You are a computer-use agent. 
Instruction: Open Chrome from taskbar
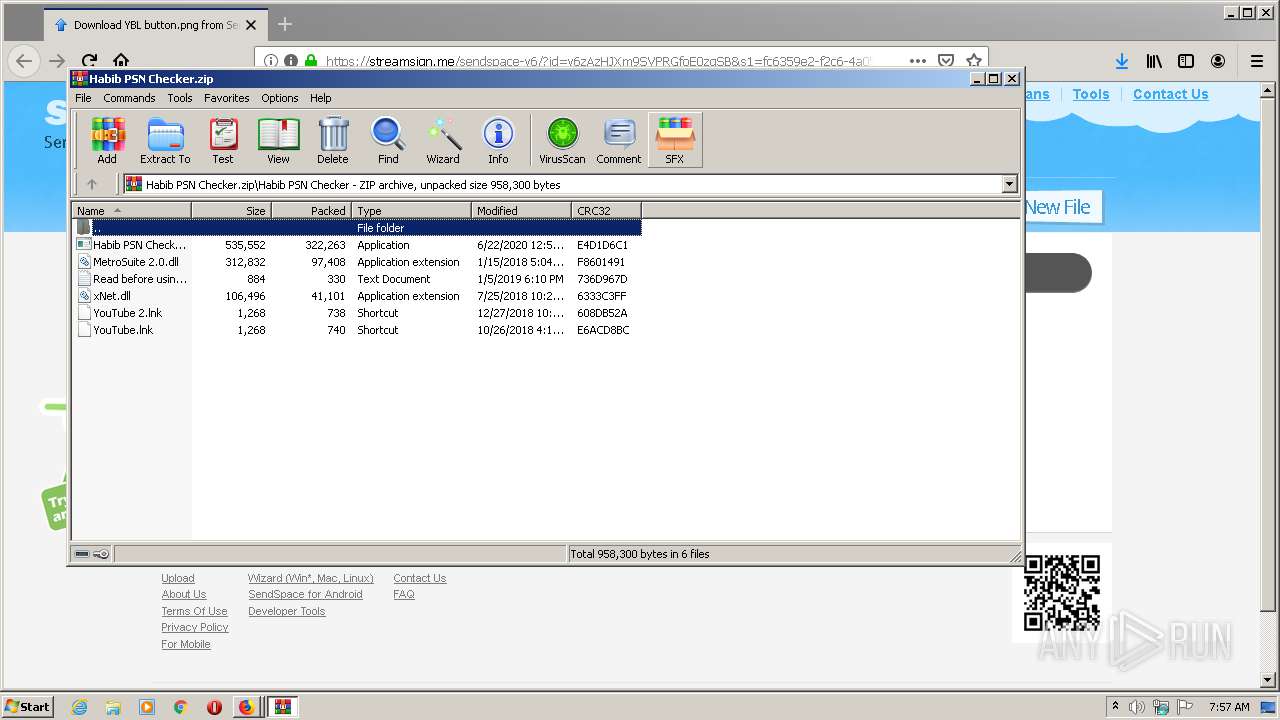(x=181, y=707)
